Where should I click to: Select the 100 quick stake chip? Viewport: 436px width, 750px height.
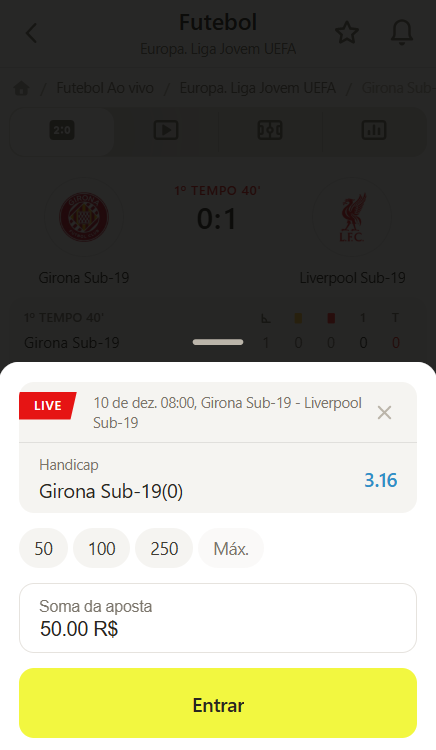[101, 548]
